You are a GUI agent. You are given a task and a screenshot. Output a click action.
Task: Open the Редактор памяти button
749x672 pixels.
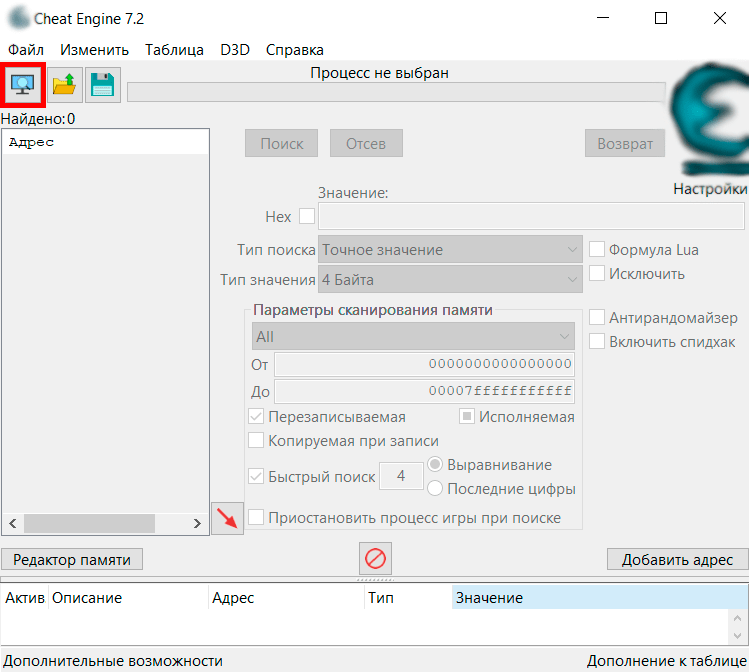point(72,559)
